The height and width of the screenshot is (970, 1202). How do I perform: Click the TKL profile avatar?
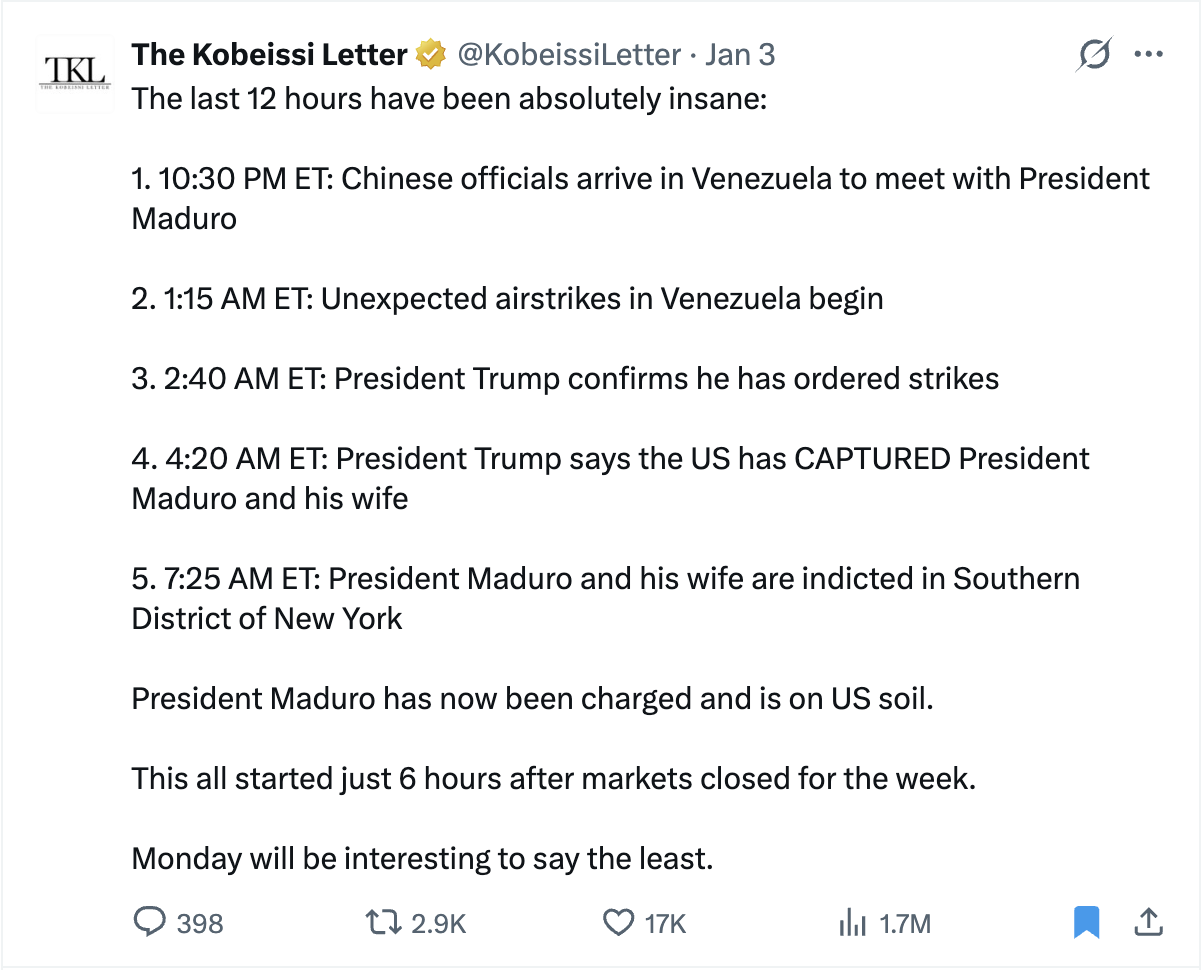73,71
